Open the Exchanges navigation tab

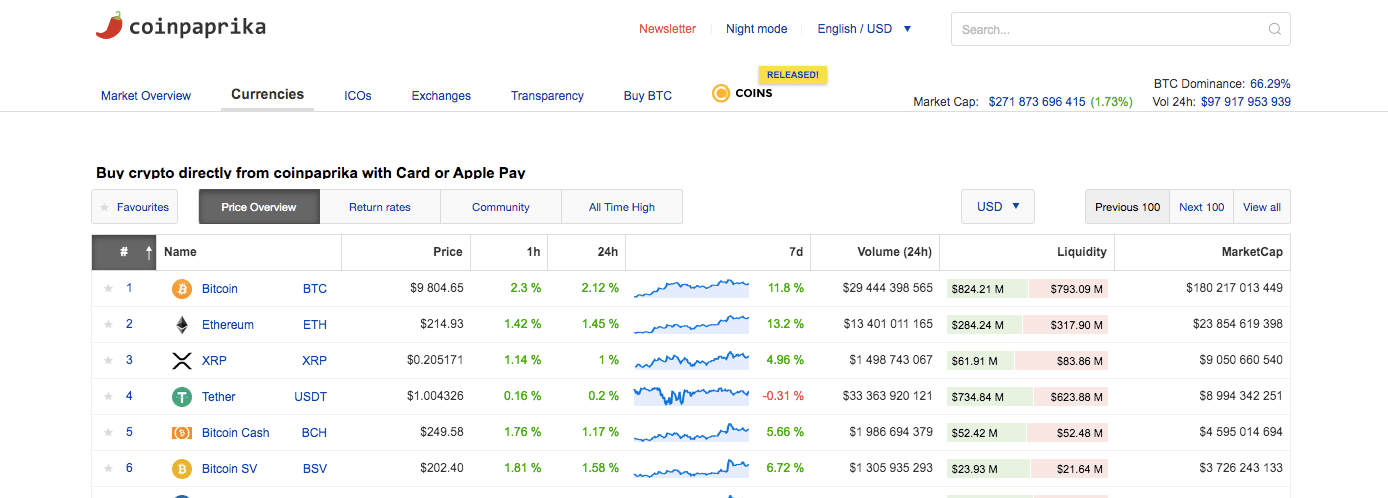[x=441, y=96]
